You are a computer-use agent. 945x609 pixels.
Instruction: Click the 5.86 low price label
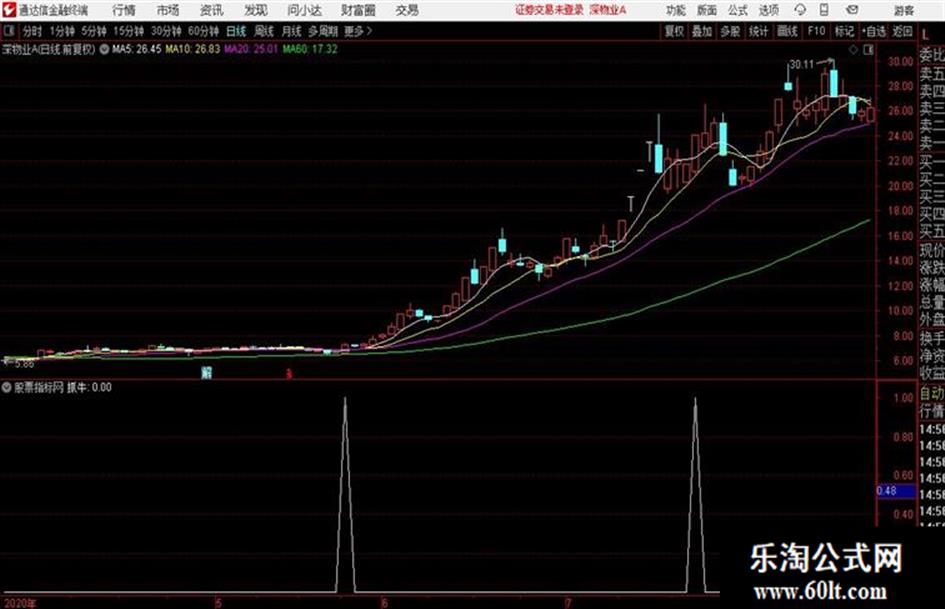24,364
